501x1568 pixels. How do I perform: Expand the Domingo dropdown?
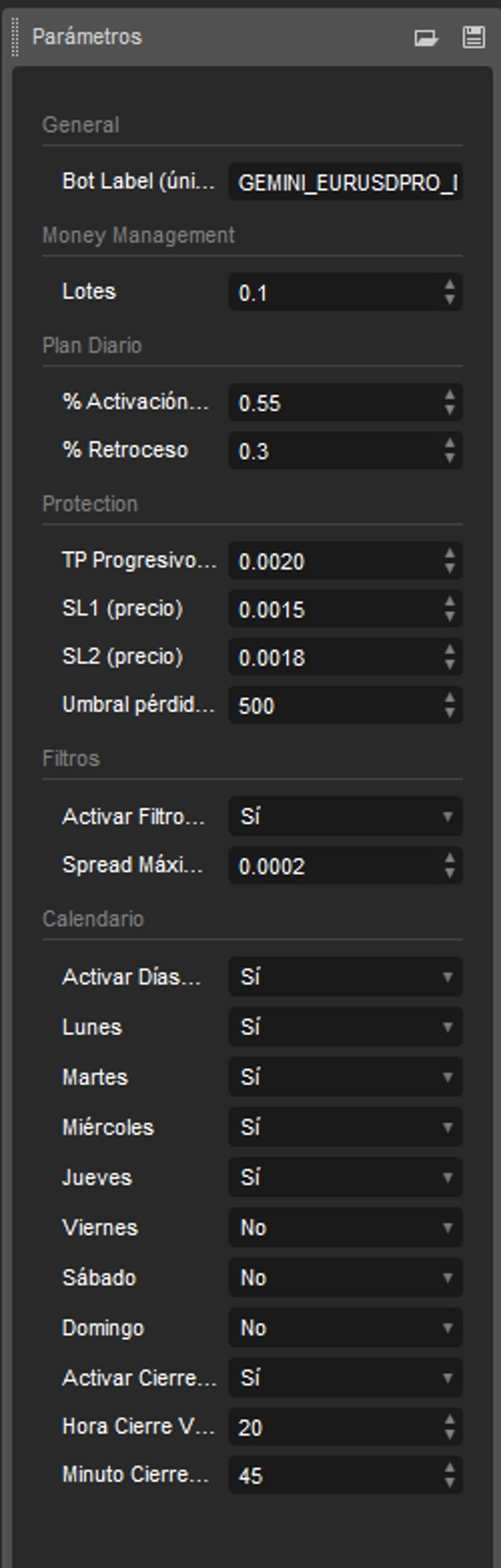[345, 1327]
